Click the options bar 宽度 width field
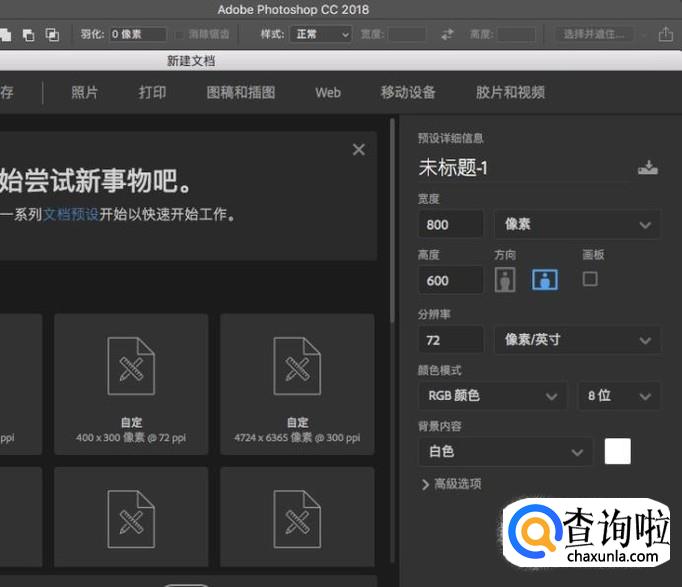The height and width of the screenshot is (587, 682). [407, 34]
